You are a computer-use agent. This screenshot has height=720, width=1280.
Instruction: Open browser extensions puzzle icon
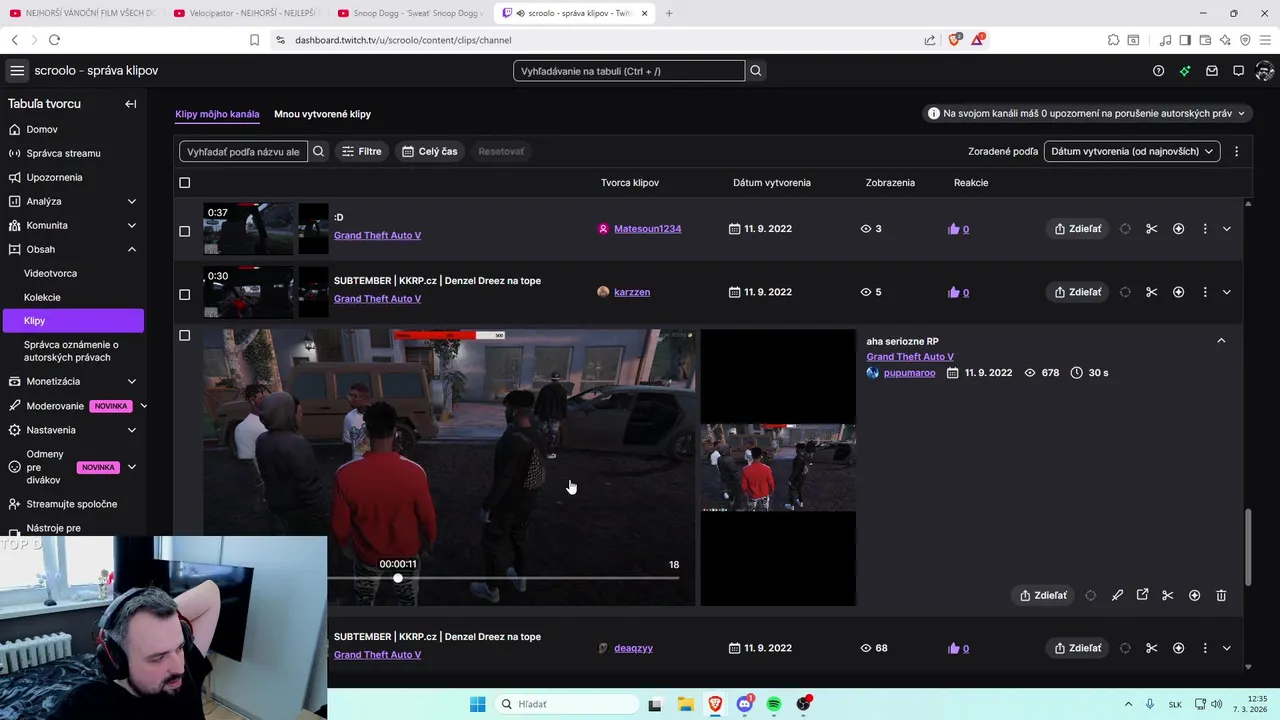(1113, 40)
